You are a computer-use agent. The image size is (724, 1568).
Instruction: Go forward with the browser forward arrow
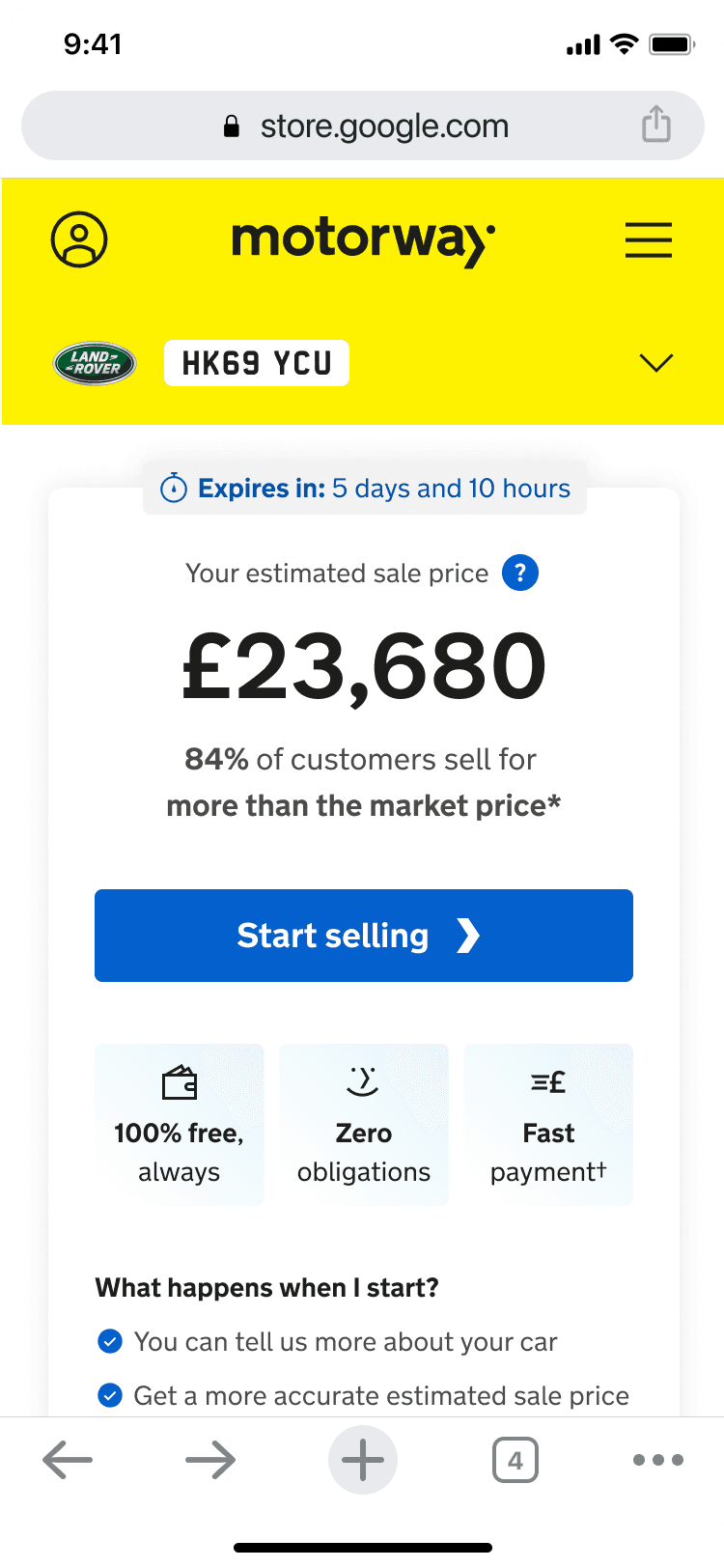click(x=210, y=1461)
